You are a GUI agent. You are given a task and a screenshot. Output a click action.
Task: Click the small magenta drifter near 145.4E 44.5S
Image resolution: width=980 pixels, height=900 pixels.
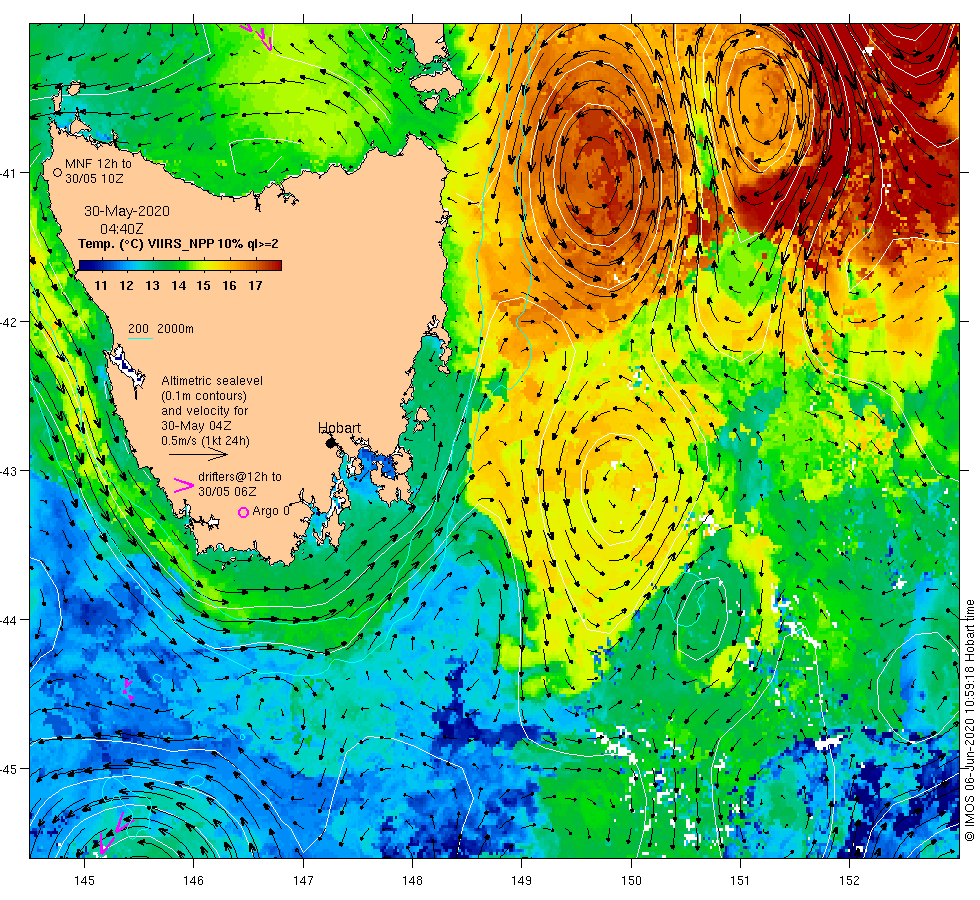click(128, 689)
